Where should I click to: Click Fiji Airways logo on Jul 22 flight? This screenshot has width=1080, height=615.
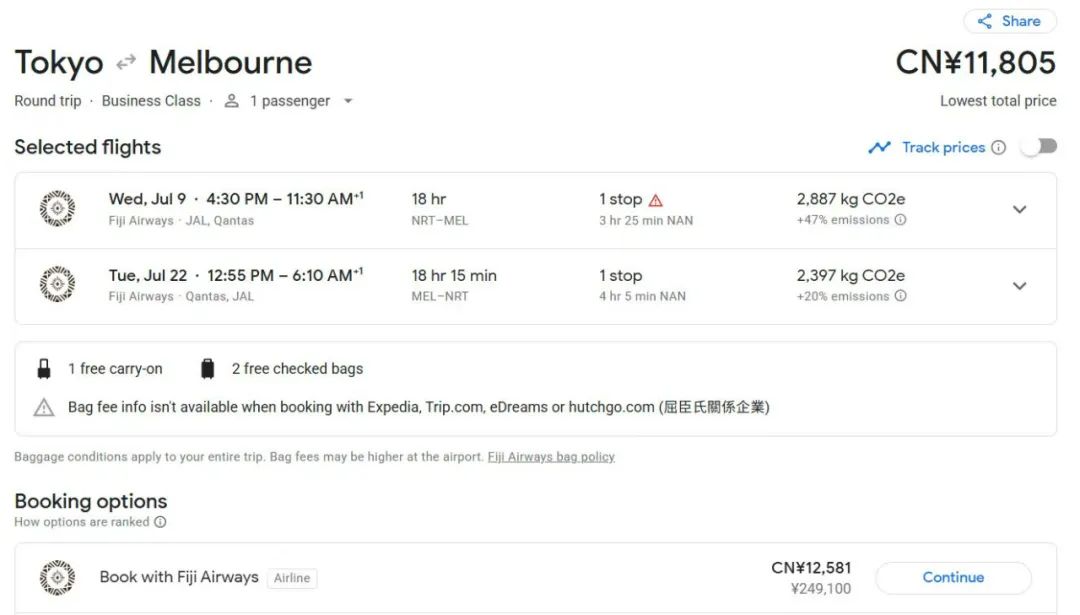click(x=58, y=284)
